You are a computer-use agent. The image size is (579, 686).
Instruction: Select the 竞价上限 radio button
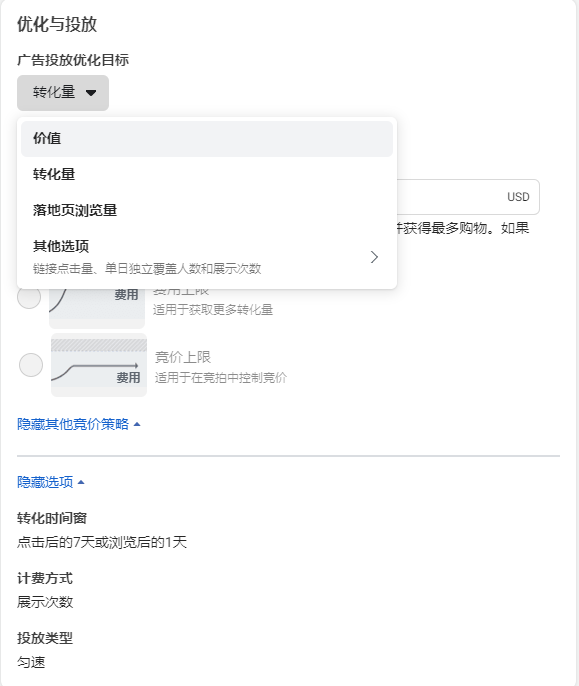(31, 365)
